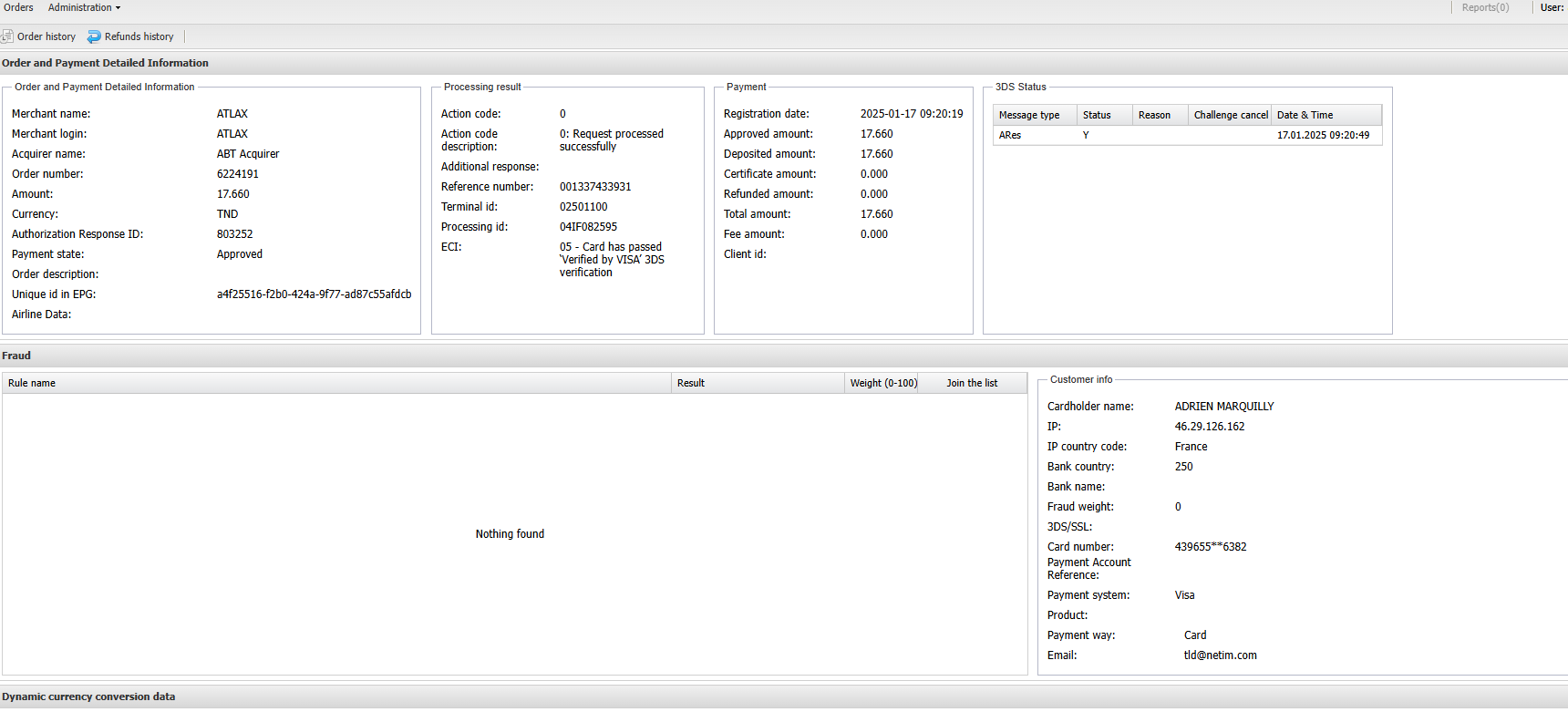Click the Unique id in EPG value
This screenshot has height=712, width=1568.
tap(314, 294)
